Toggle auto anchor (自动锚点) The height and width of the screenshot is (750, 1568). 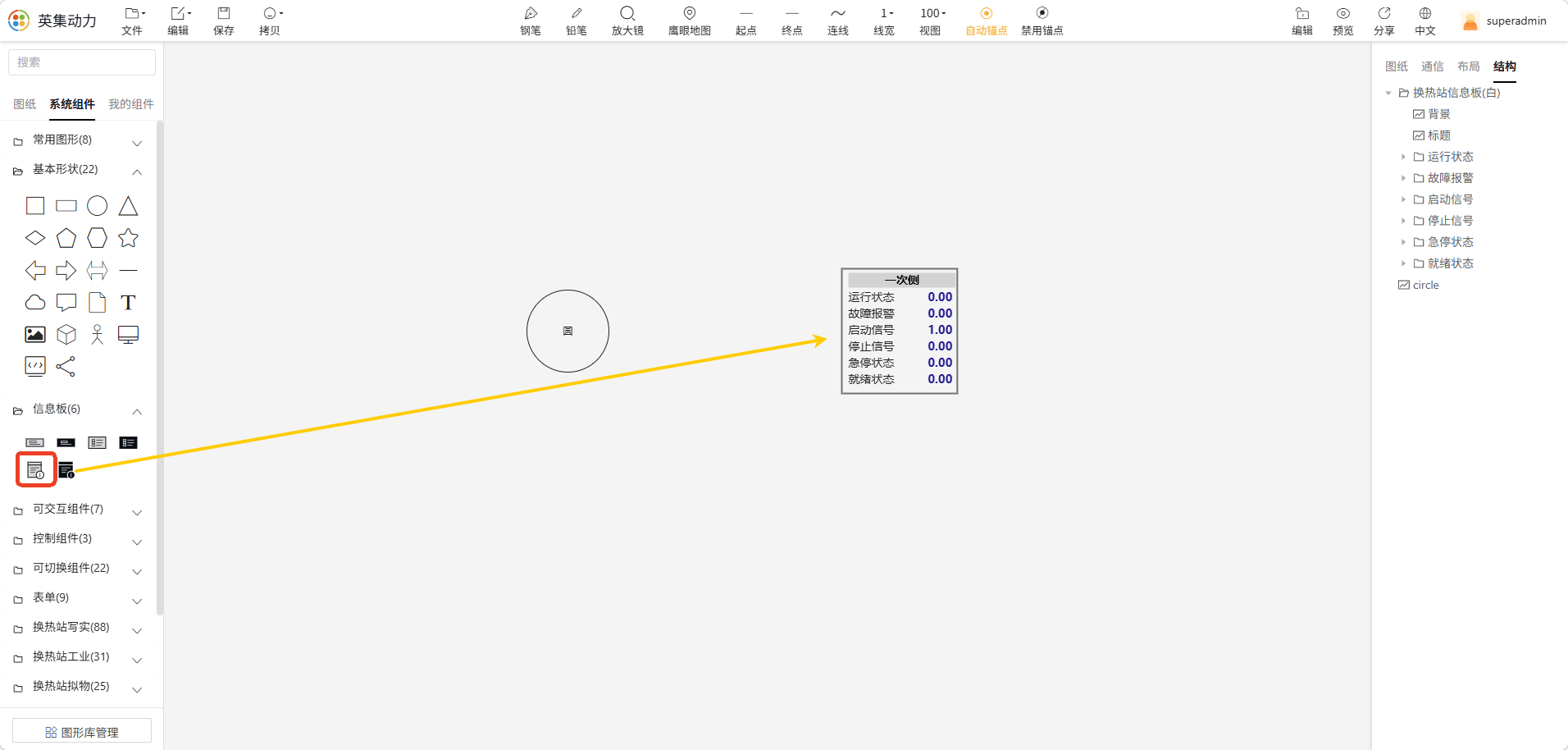coord(987,21)
